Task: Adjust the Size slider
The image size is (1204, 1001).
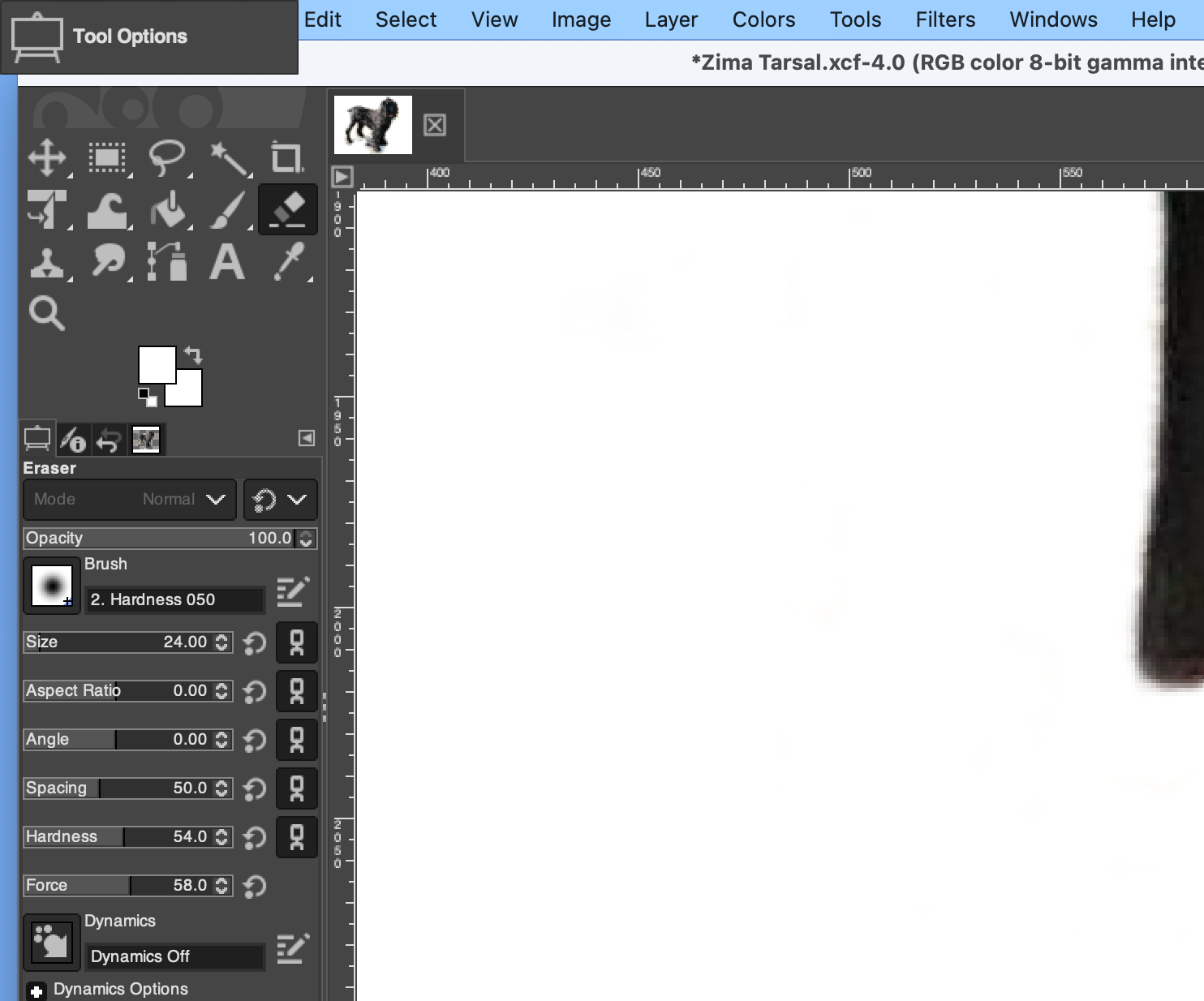Action: [x=118, y=642]
